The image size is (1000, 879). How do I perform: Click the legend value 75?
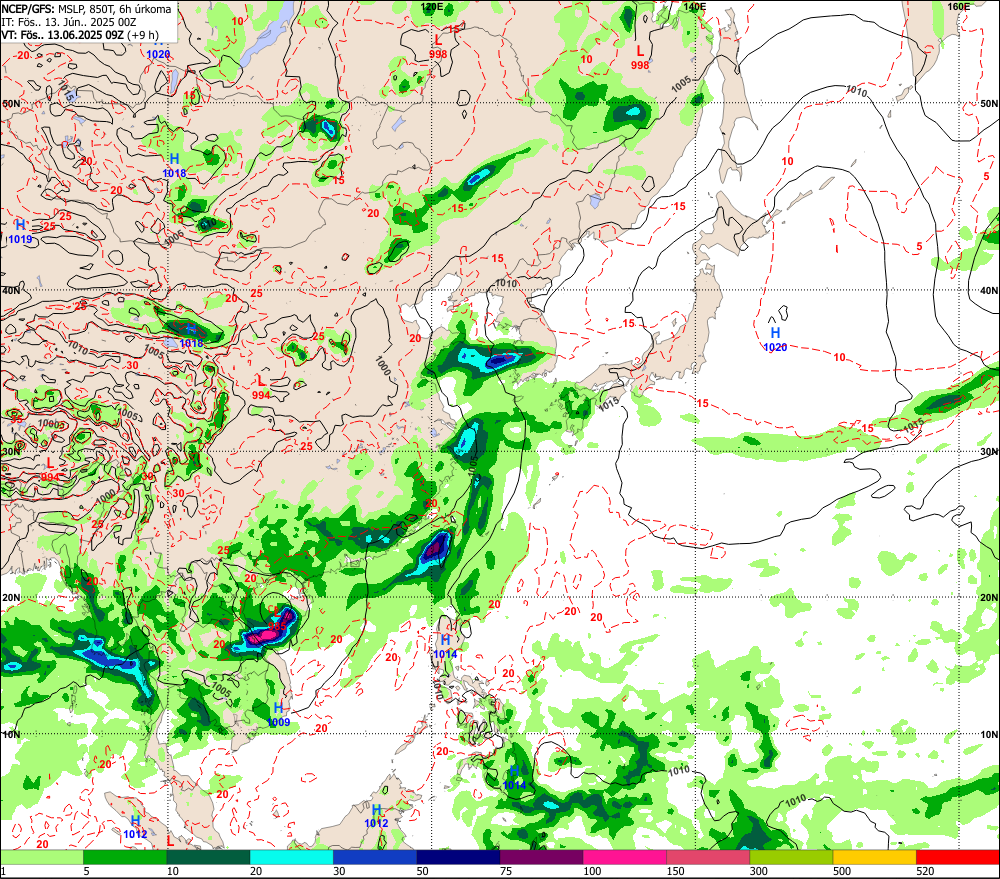coord(506,871)
